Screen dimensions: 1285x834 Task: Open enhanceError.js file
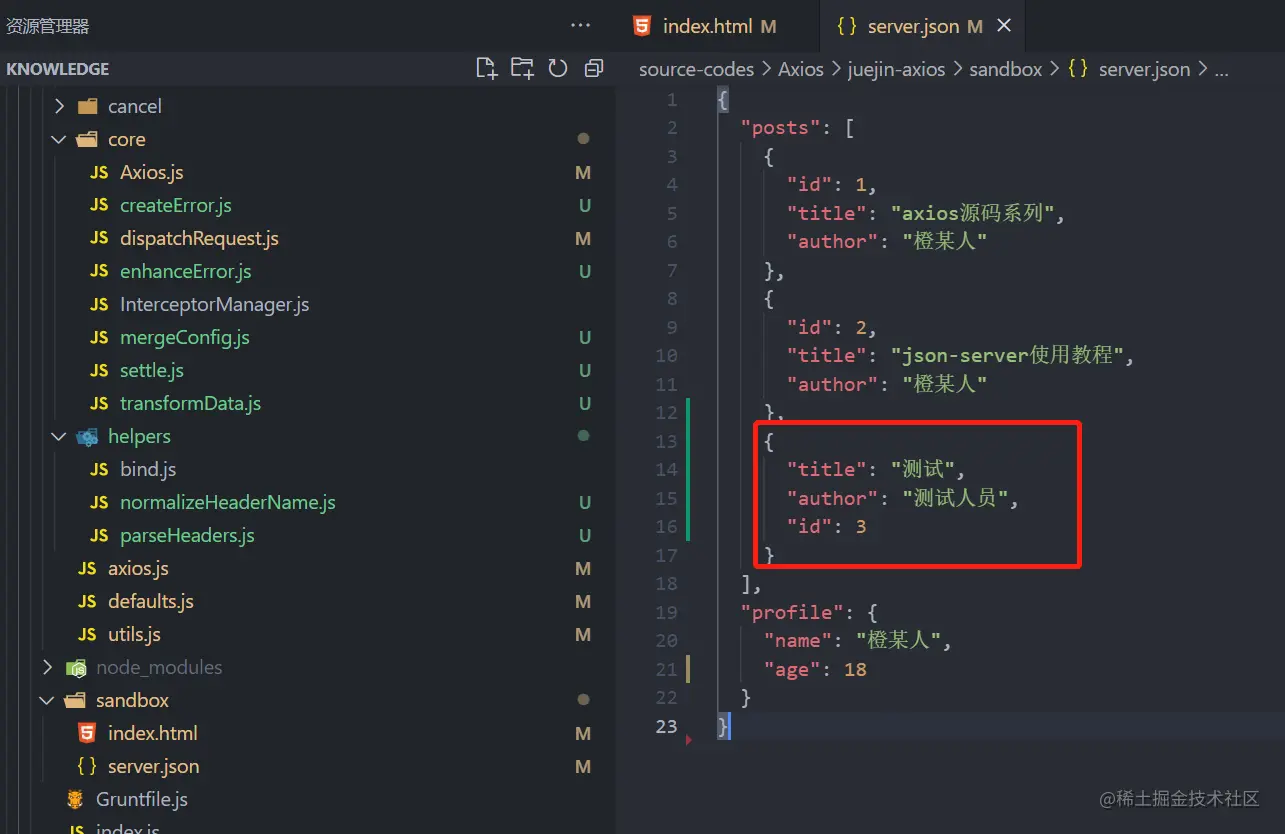(185, 271)
